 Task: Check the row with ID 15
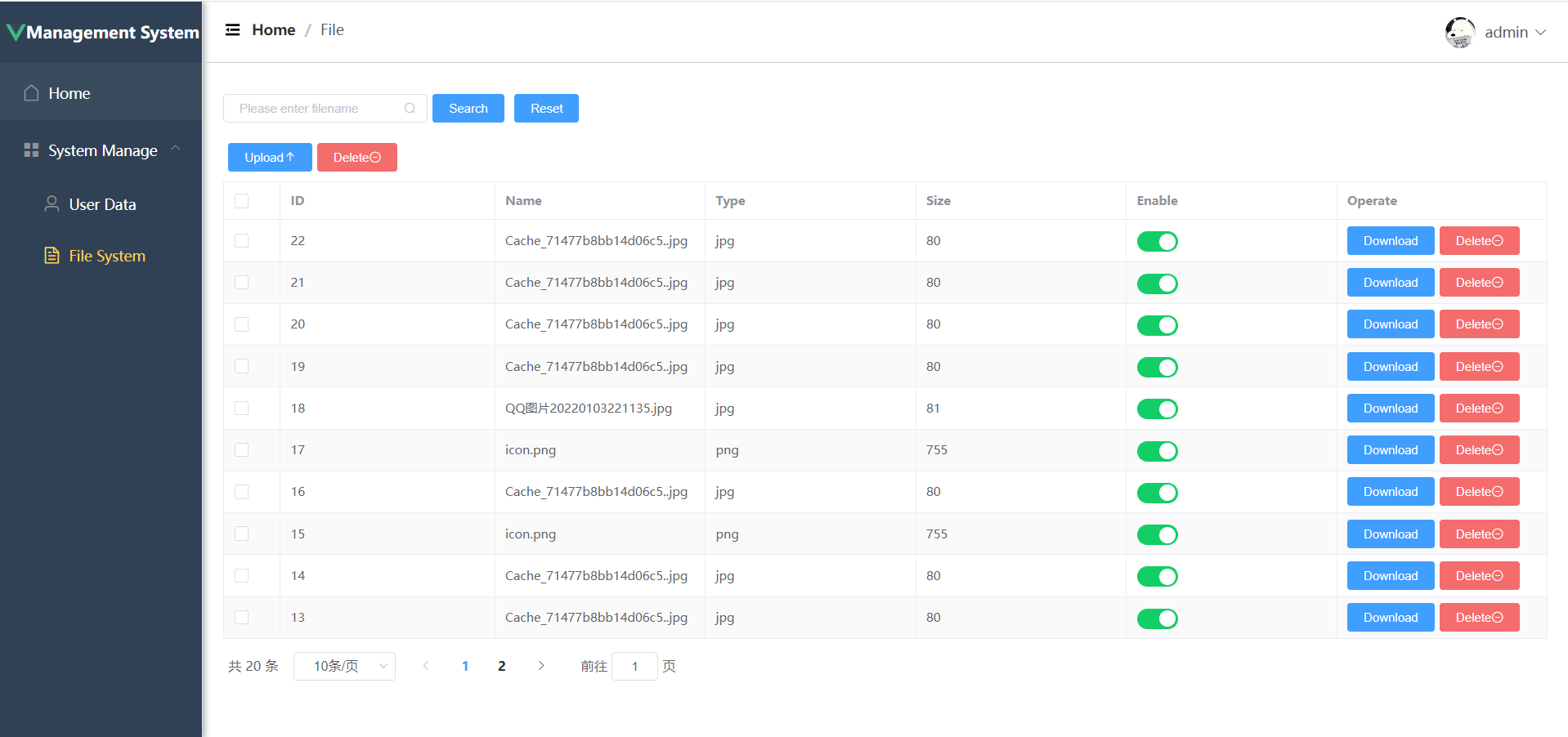coord(242,534)
